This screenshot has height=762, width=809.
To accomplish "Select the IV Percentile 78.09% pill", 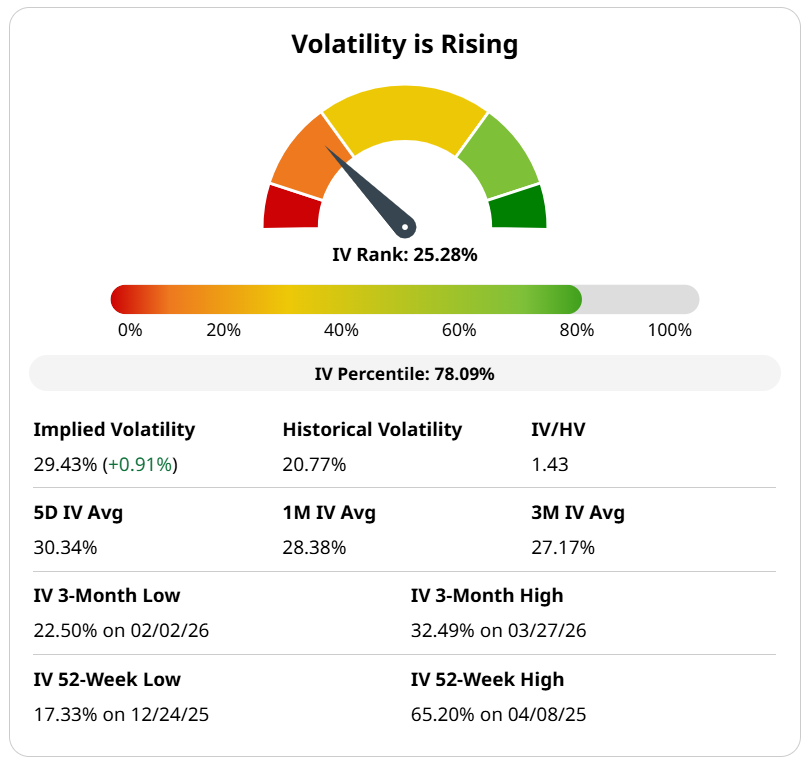I will click(x=404, y=374).
